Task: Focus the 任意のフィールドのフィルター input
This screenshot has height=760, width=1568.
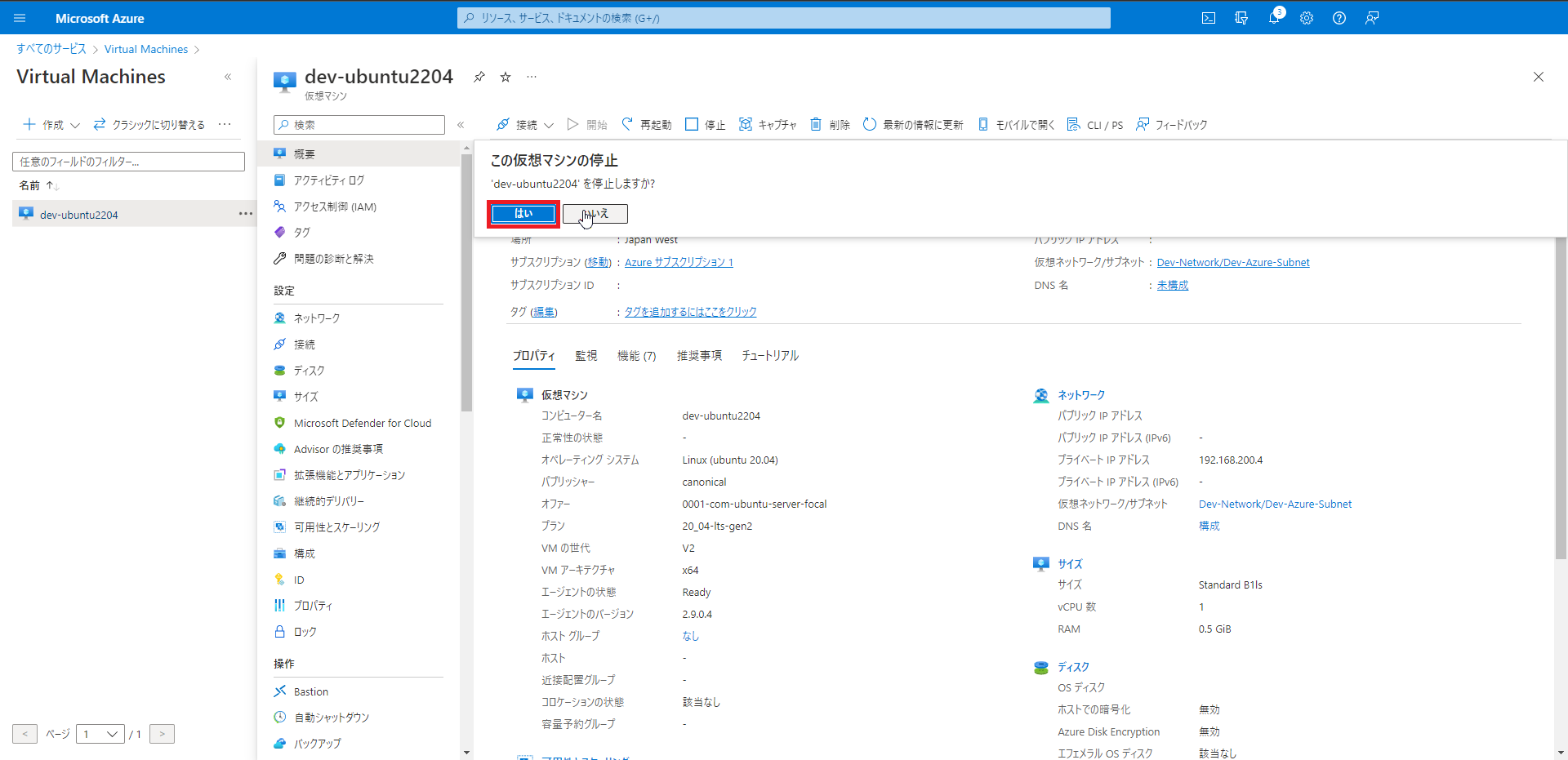Action: click(x=128, y=162)
